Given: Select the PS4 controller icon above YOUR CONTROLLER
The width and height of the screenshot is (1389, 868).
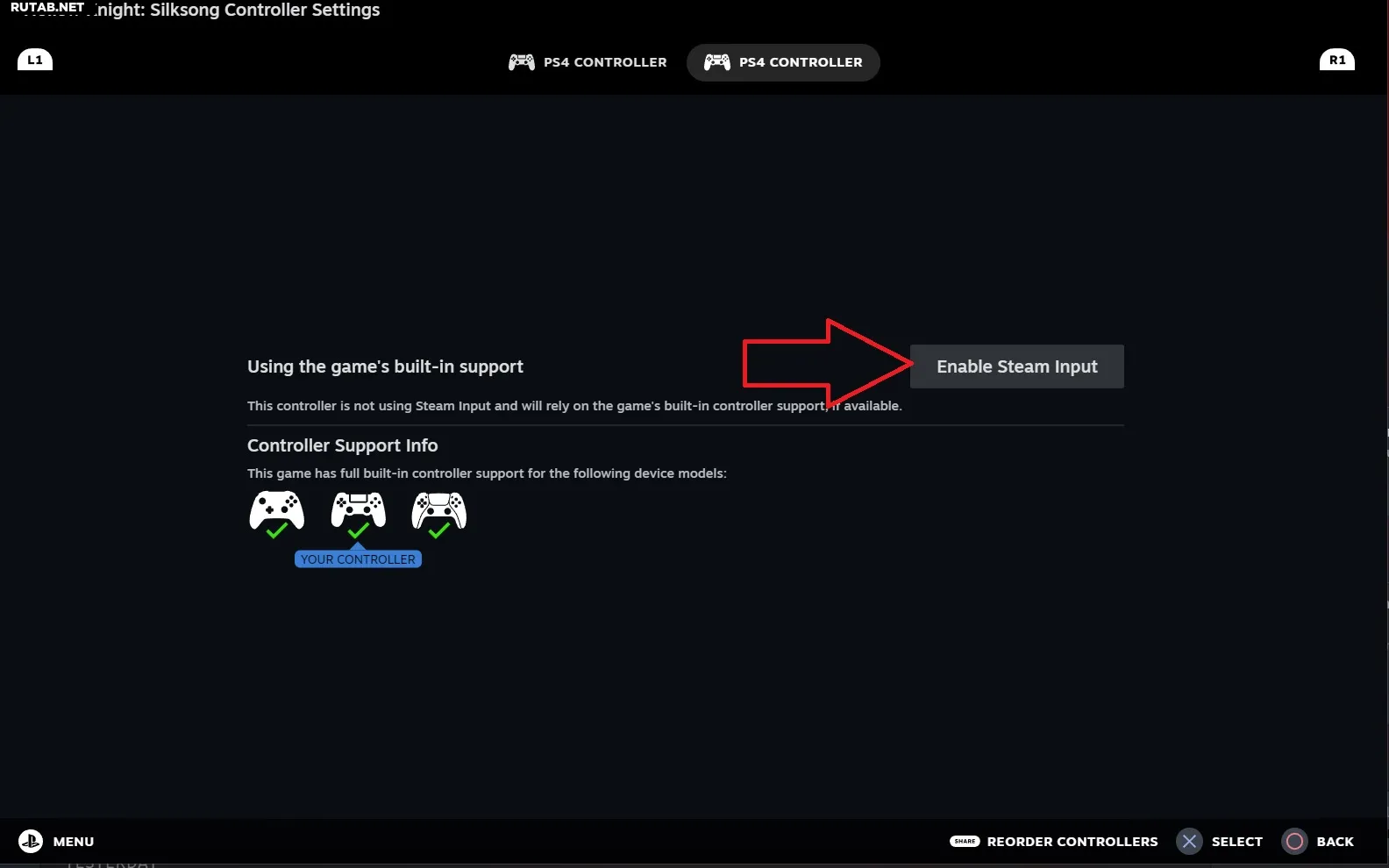Looking at the screenshot, I should point(358,509).
